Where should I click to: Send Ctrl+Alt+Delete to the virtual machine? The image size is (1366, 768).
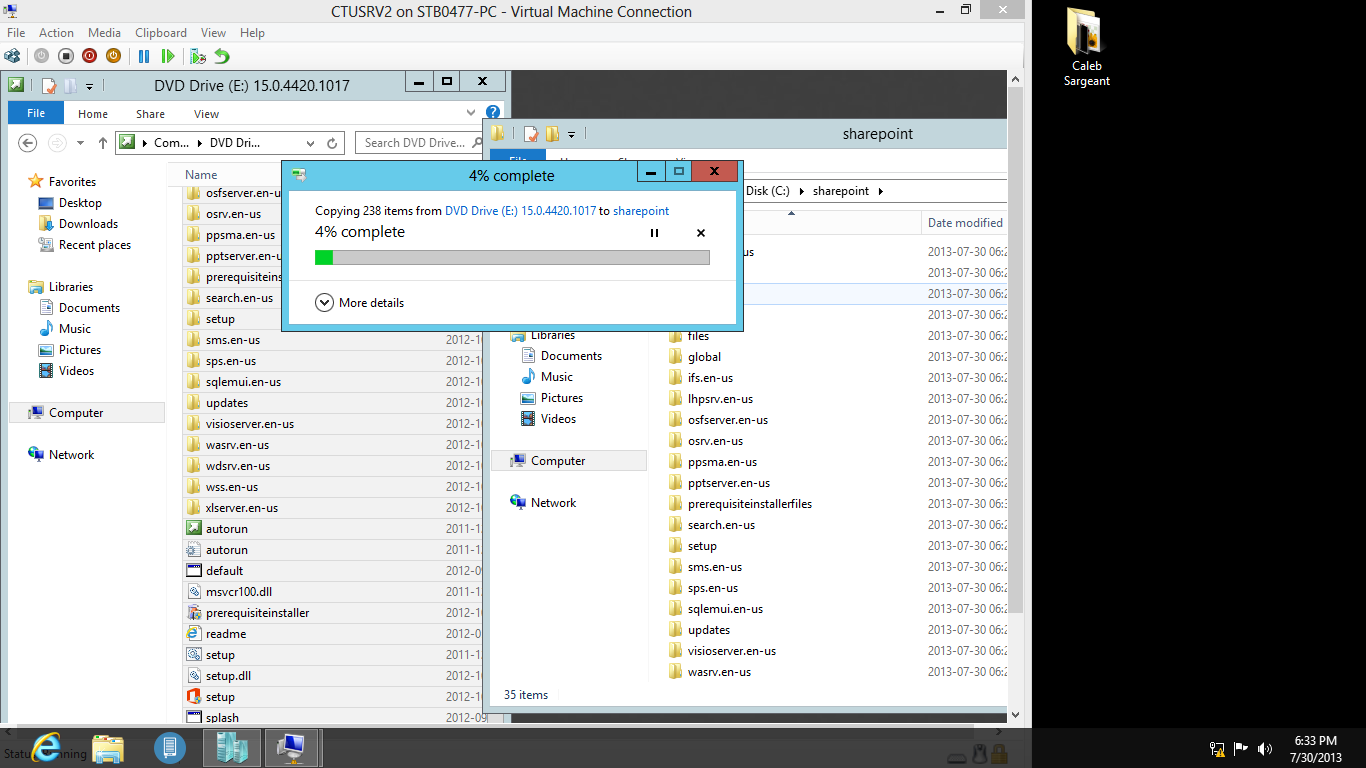tap(13, 57)
